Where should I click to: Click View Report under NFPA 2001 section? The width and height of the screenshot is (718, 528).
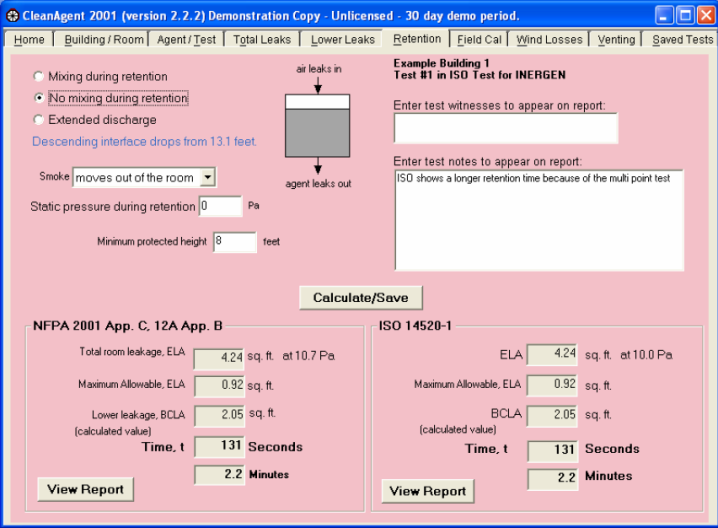pos(86,489)
